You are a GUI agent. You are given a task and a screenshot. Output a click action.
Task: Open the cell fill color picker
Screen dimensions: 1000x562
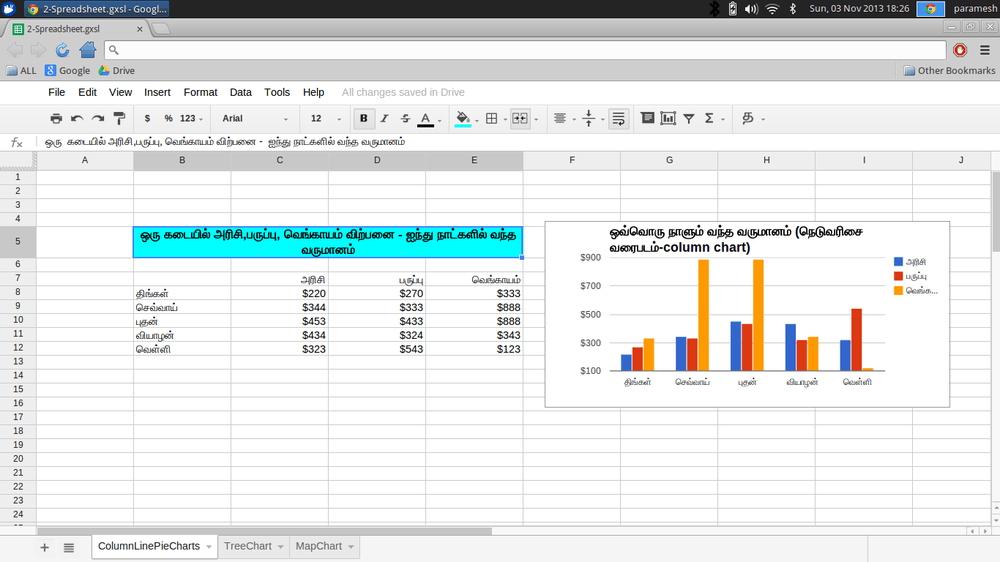pos(463,118)
